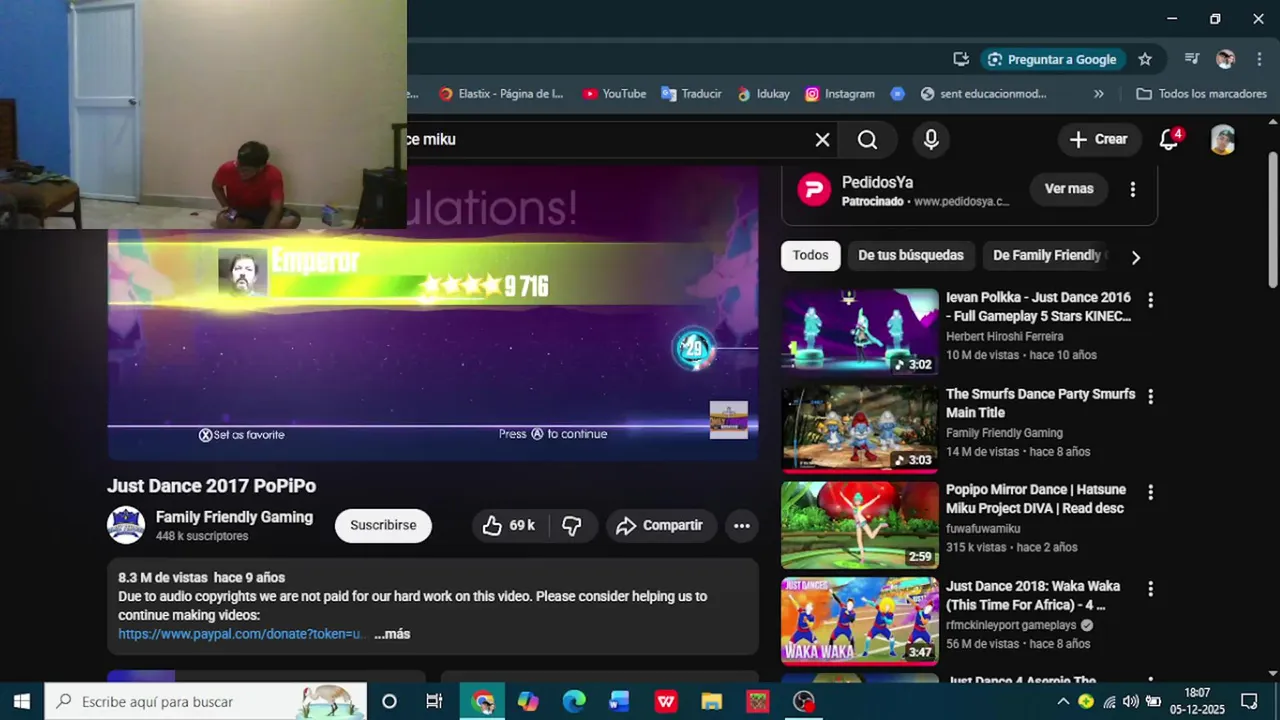Open Task View on the taskbar
This screenshot has width=1280, height=720.
click(x=434, y=702)
